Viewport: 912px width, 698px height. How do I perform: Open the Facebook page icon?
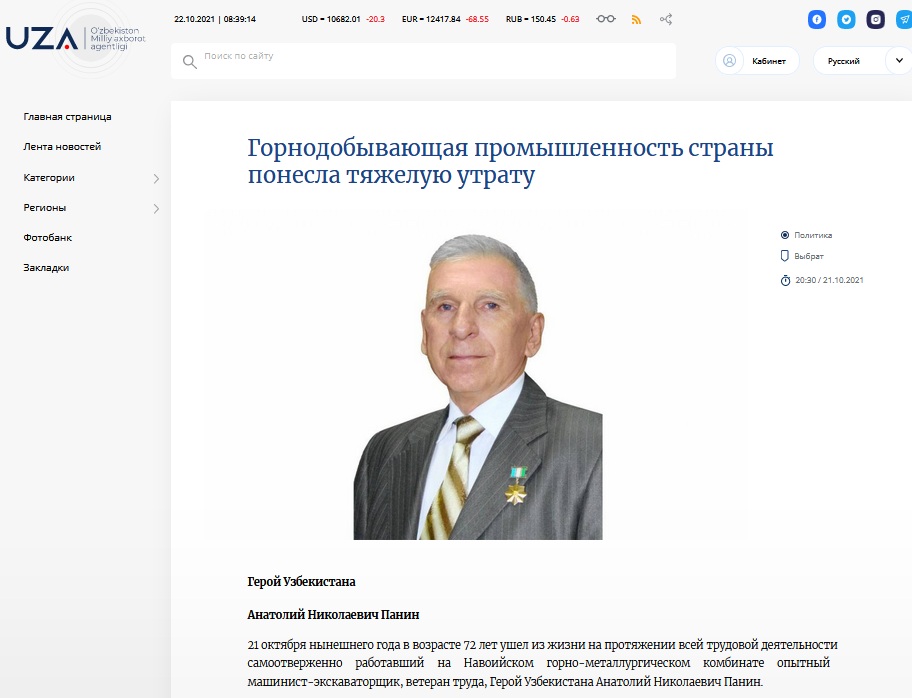click(818, 19)
